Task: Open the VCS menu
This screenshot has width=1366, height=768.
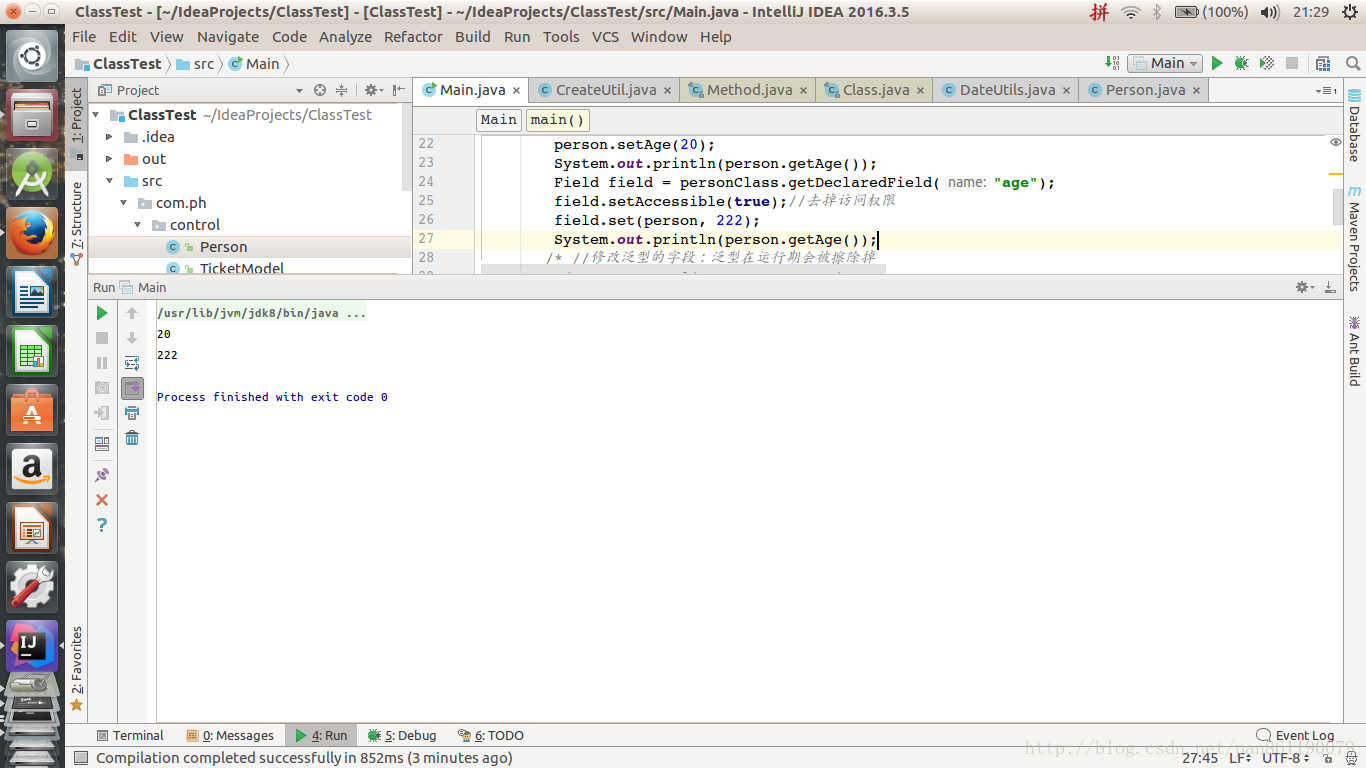Action: pyautogui.click(x=605, y=37)
